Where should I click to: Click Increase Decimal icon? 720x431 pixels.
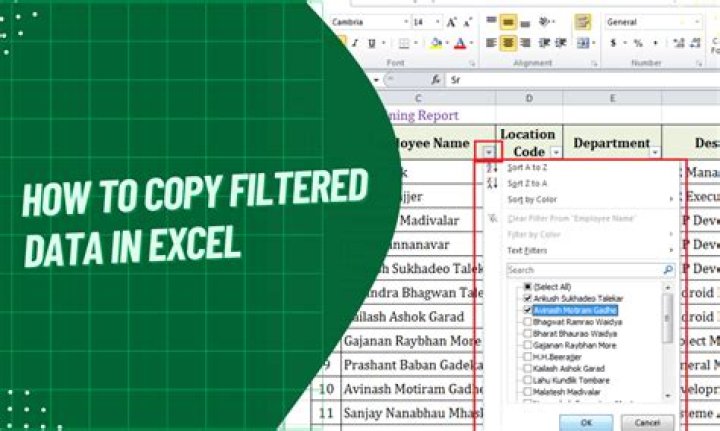(x=679, y=43)
